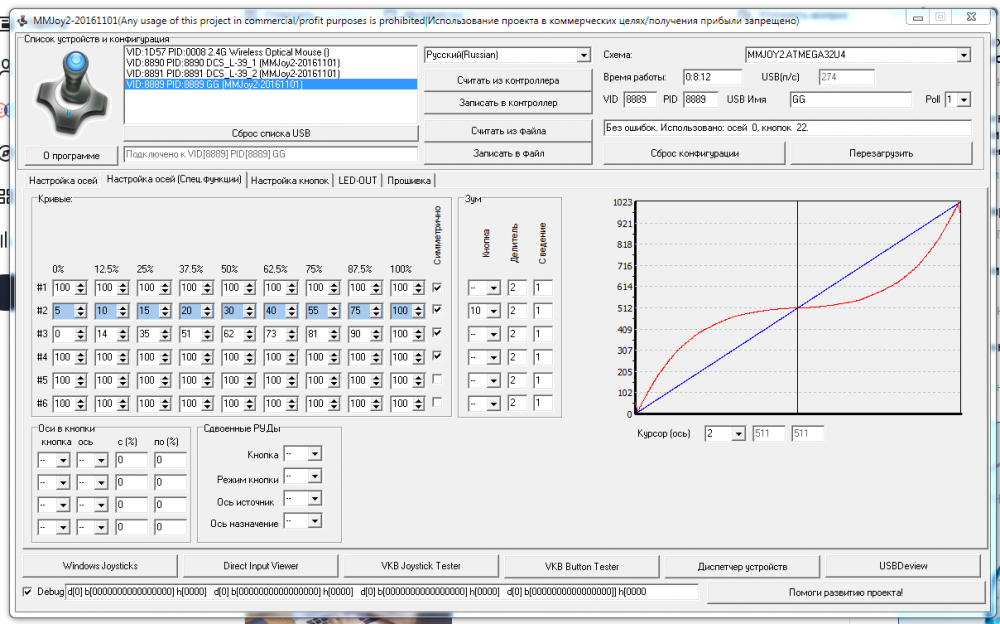Uncheck the Debug checkbox
1000x624 pixels.
(27, 593)
